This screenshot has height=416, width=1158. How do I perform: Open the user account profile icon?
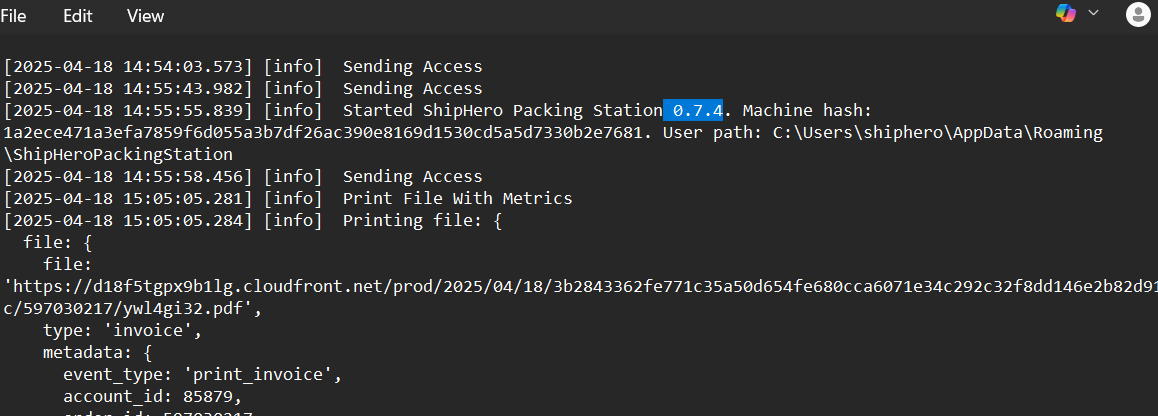pyautogui.click(x=1138, y=14)
